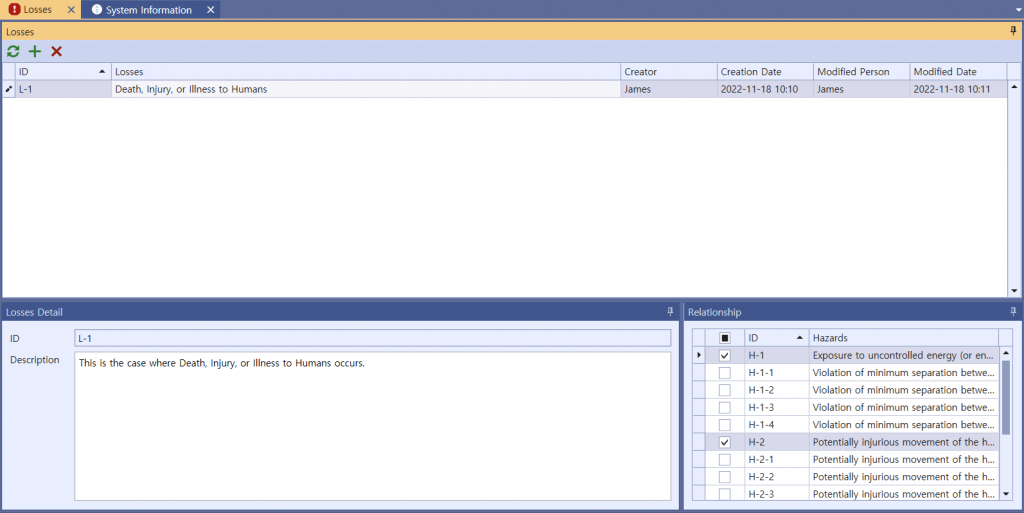Open tab list dropdown arrow at top right

pyautogui.click(x=1018, y=10)
